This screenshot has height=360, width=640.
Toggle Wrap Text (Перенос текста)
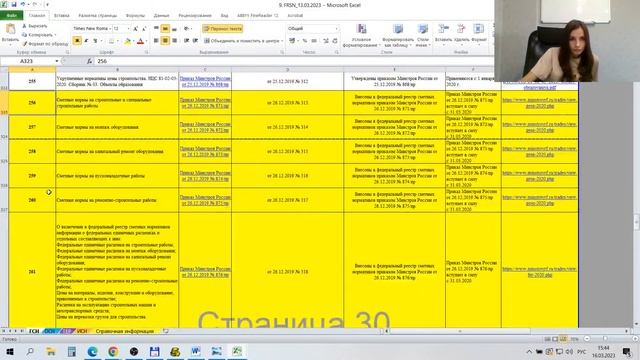223,29
